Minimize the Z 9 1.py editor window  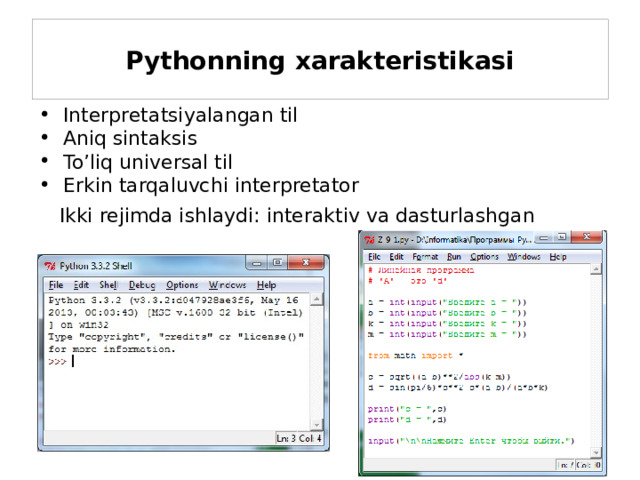coord(544,237)
